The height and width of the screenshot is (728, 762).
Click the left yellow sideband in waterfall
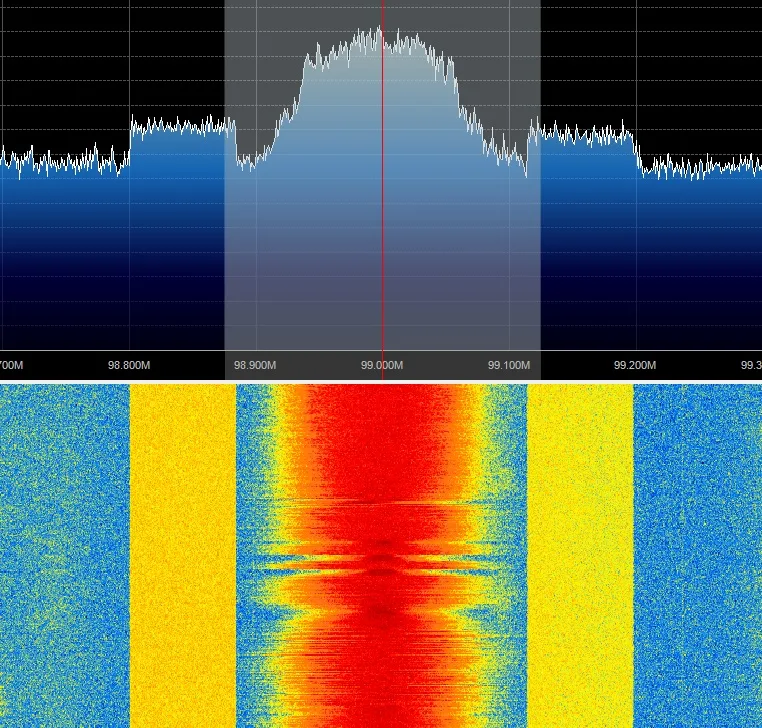click(183, 556)
